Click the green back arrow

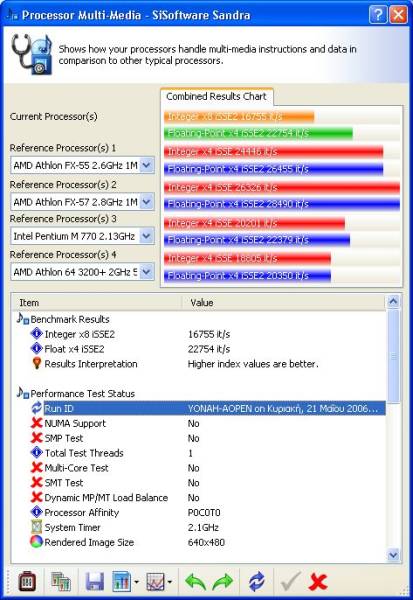(x=195, y=582)
